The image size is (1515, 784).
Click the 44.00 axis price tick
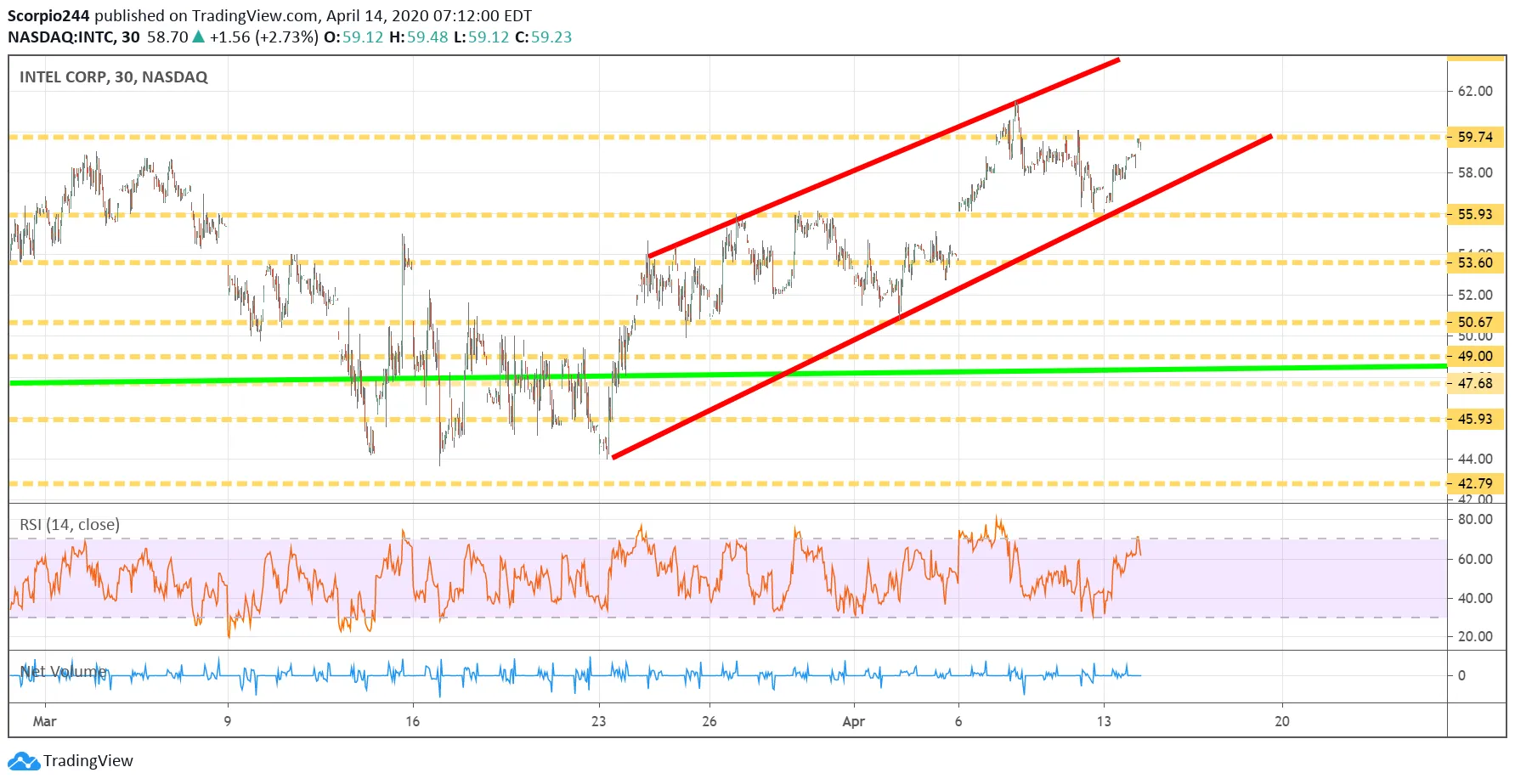tap(1475, 459)
